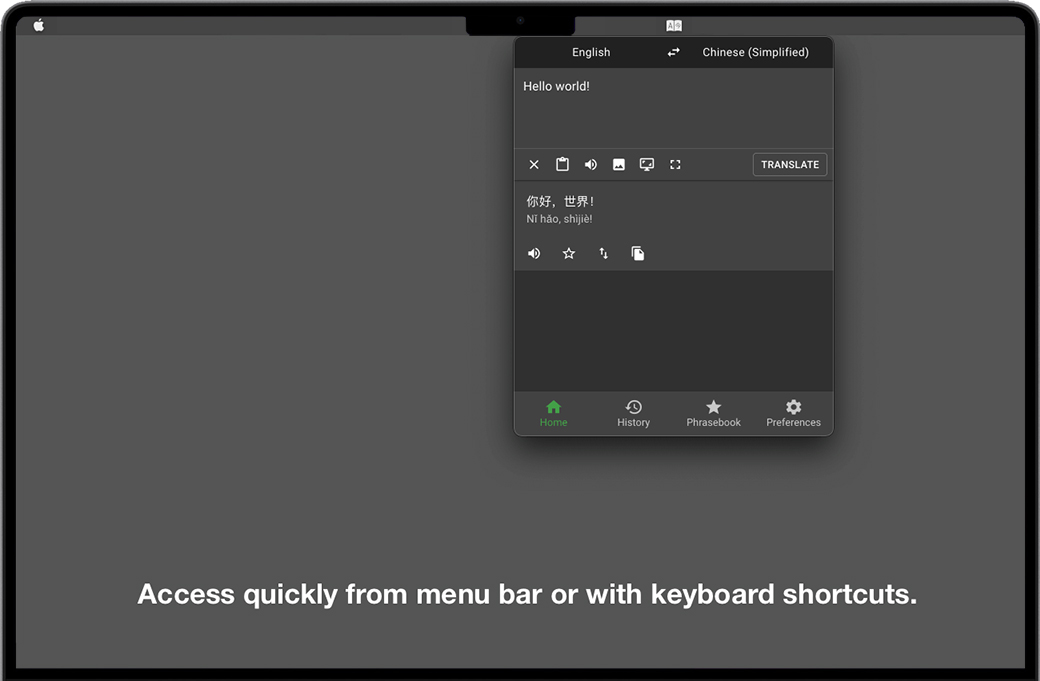Clear the input text with the X icon
The width and height of the screenshot is (1040, 681).
coord(534,165)
